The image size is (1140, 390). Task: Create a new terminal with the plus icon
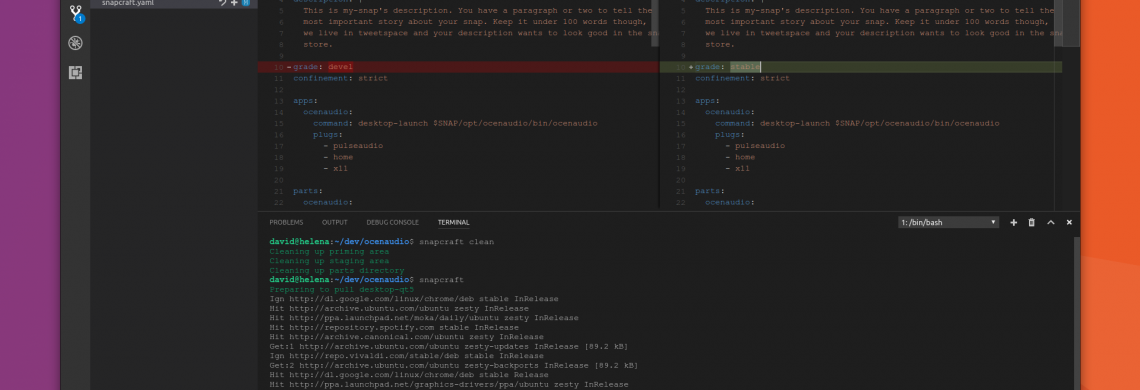[1013, 223]
